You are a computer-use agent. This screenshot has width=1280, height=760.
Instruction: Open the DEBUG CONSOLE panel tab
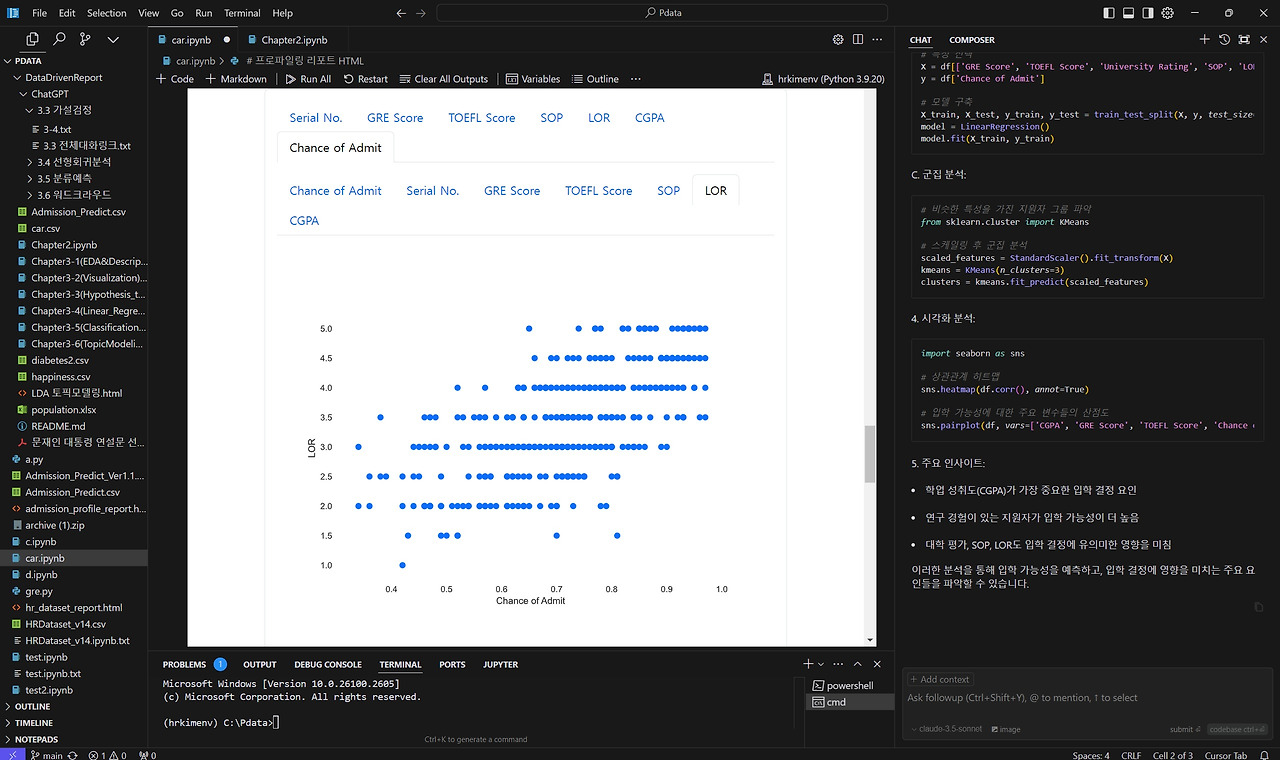point(328,664)
